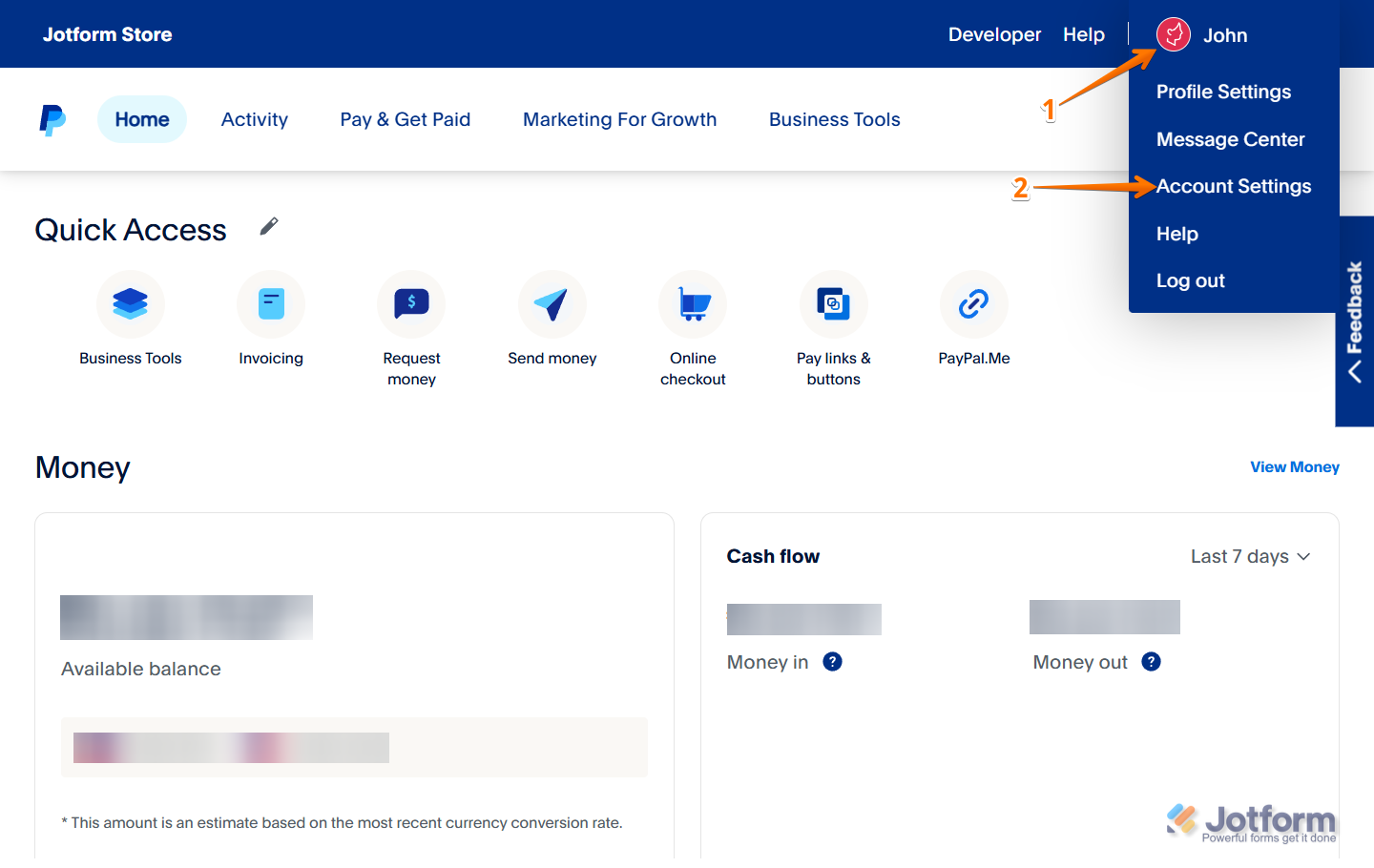Select Account Settings from the menu
The height and width of the screenshot is (868, 1374).
coord(1234,186)
